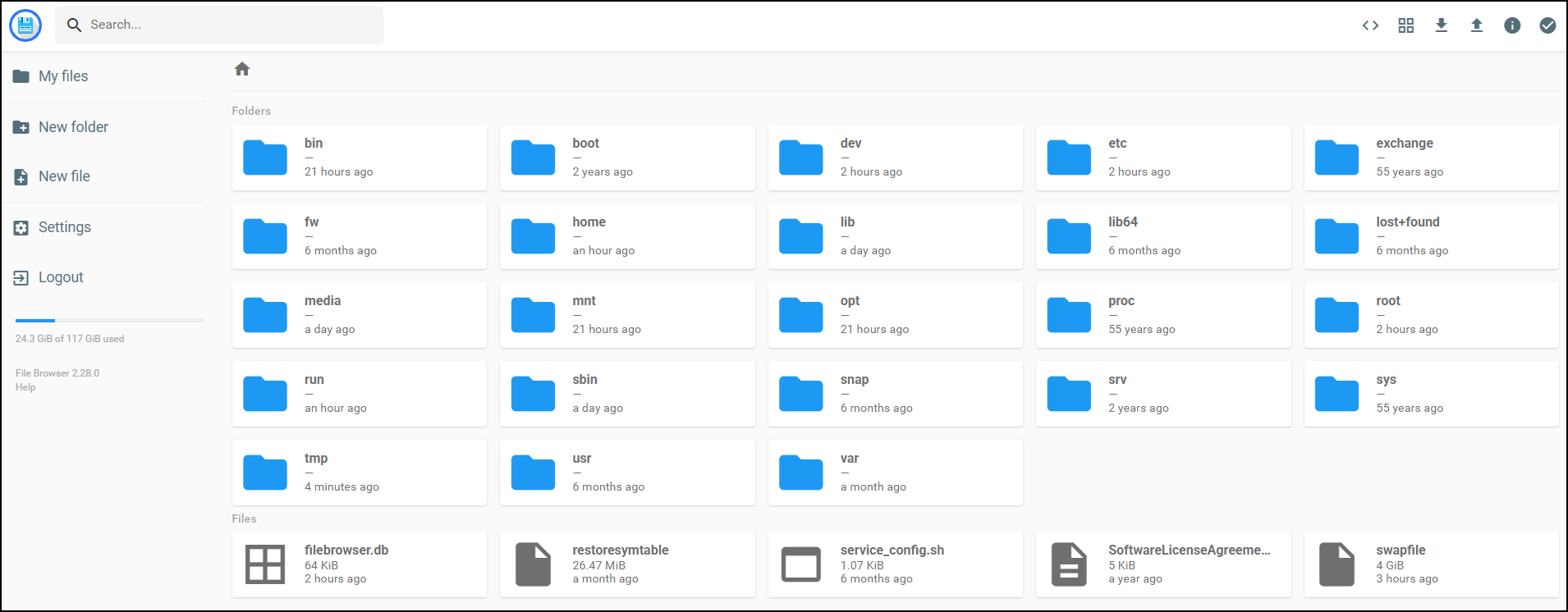Screen dimensions: 1568x612
Task: Click the disk usage progress bar
Action: 110,320
